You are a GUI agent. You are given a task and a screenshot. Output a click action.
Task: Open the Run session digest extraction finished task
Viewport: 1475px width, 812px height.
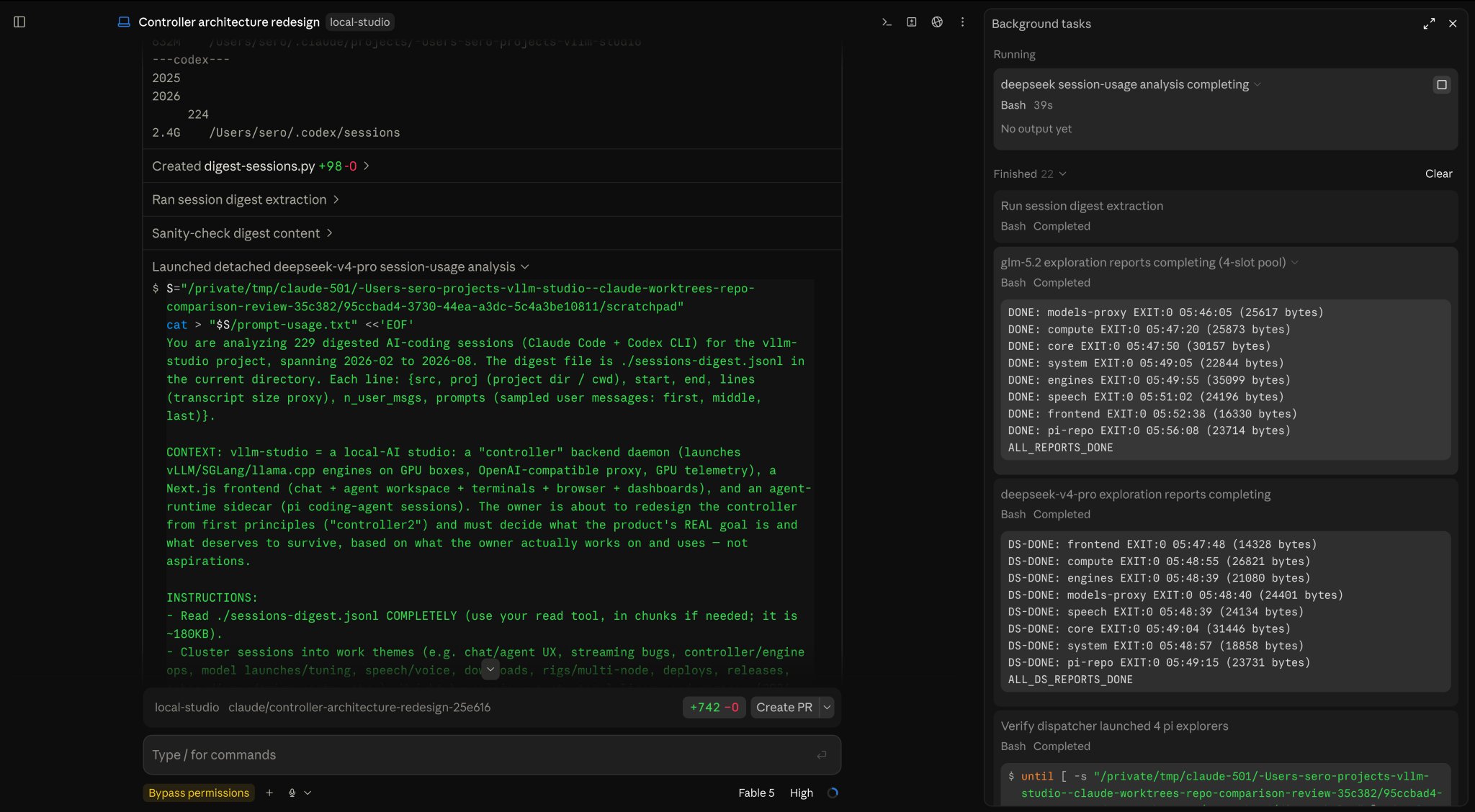click(x=1226, y=216)
